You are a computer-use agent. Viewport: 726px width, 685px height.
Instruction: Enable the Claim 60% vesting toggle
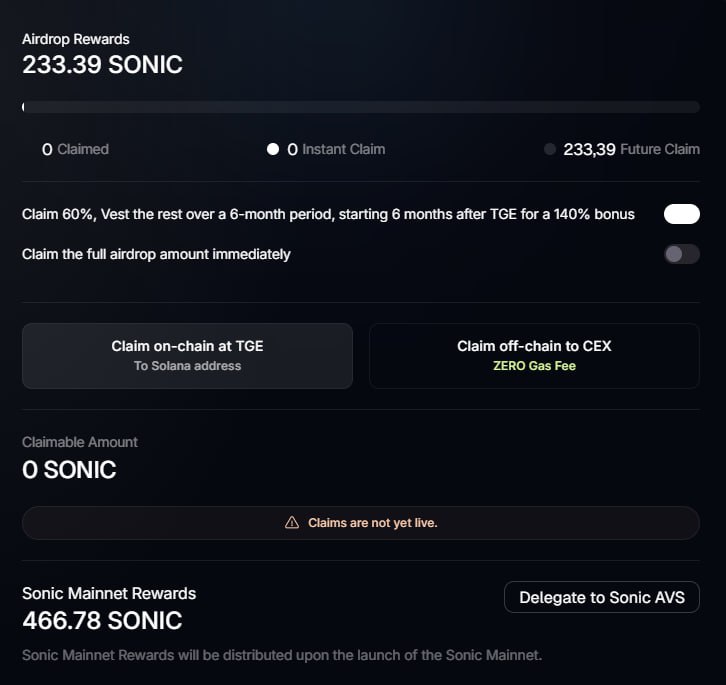click(x=682, y=214)
